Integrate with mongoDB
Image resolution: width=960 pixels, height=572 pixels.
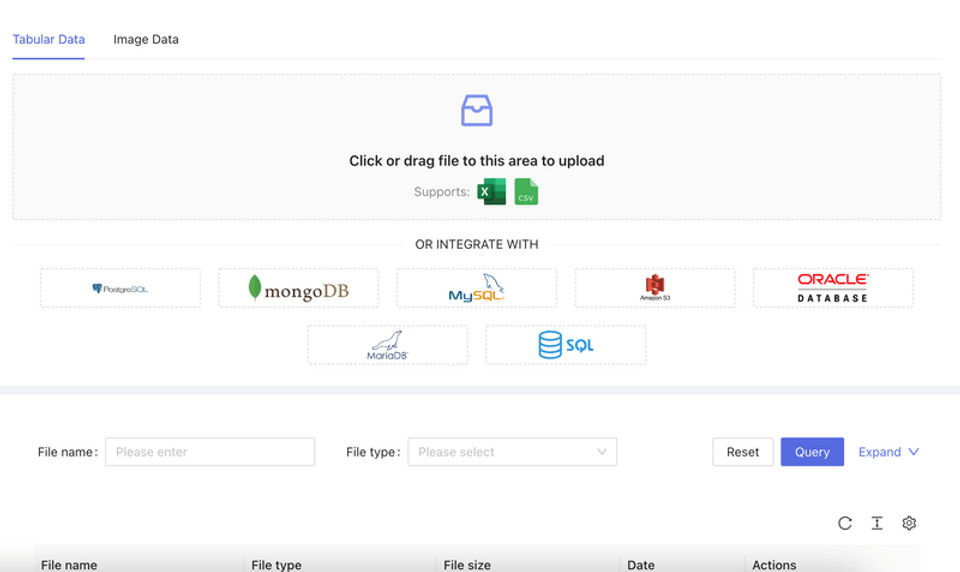pyautogui.click(x=299, y=288)
